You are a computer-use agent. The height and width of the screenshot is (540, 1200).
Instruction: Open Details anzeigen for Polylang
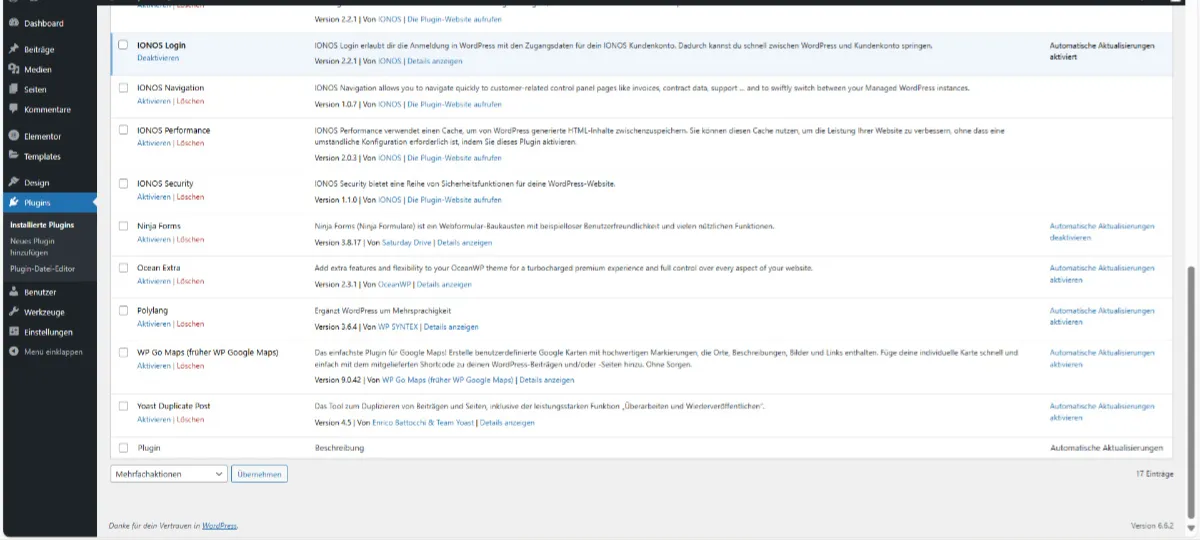coord(451,327)
